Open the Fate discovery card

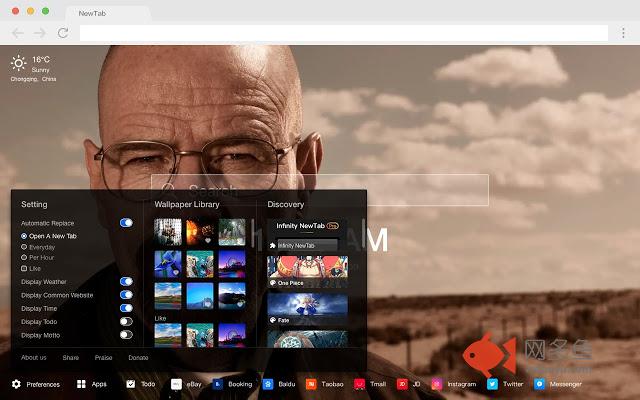307,309
